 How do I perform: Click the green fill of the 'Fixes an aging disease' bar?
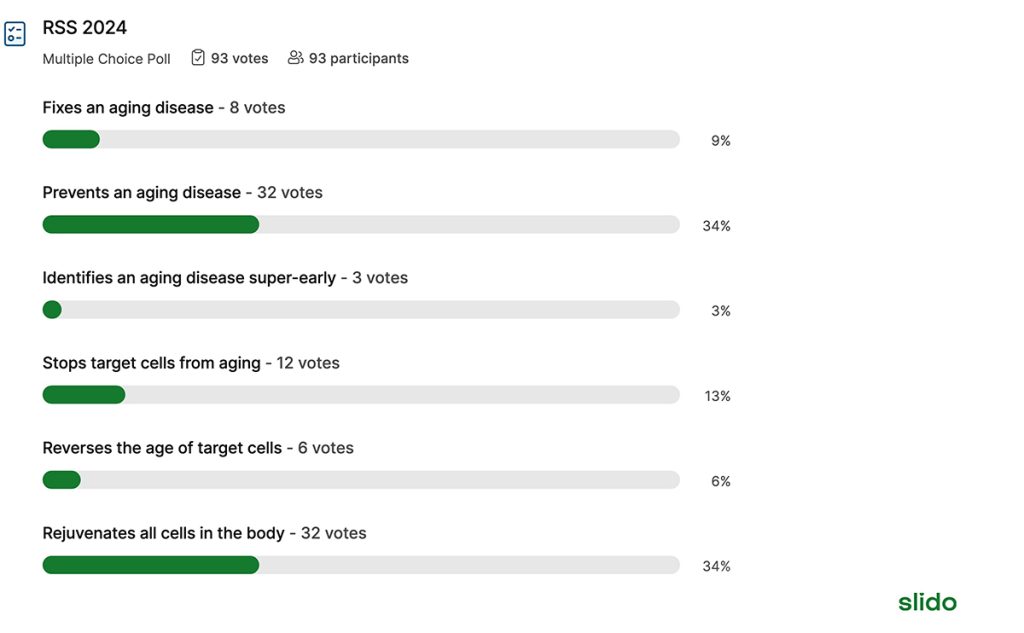click(71, 140)
